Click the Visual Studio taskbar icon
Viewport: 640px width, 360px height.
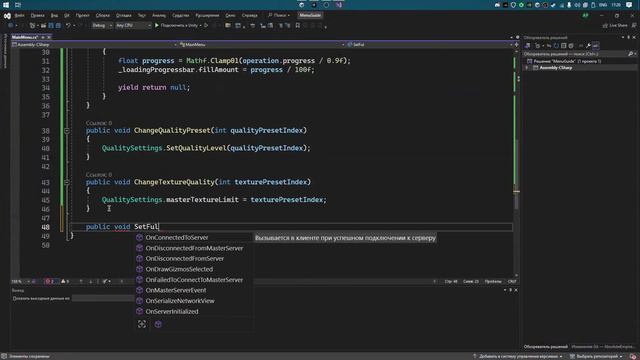click(x=339, y=5)
